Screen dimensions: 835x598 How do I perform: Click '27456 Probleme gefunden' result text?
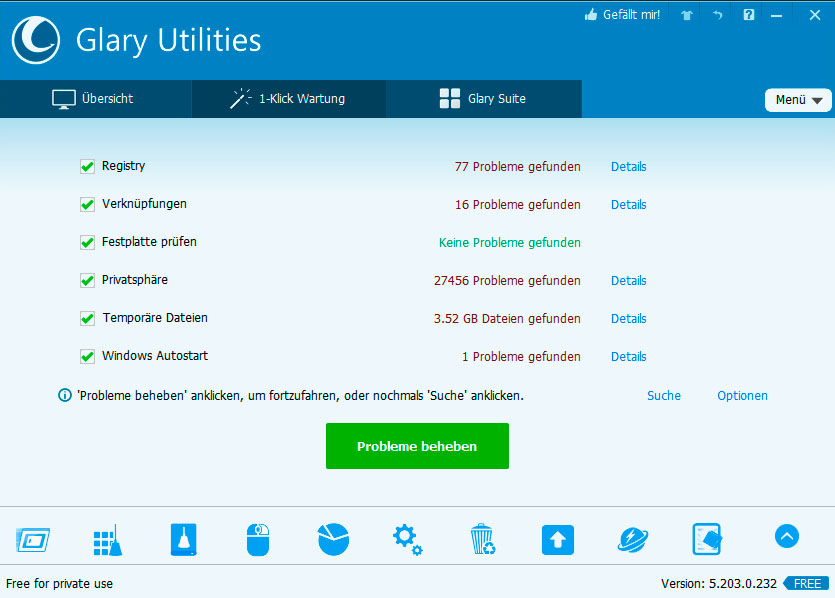(507, 281)
